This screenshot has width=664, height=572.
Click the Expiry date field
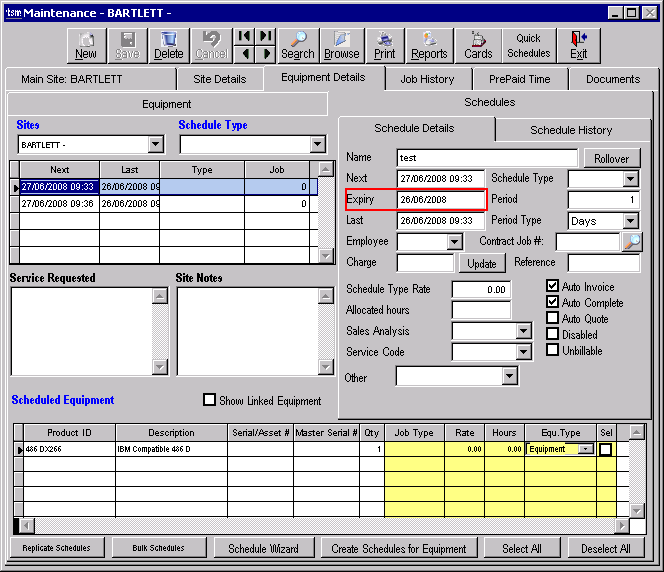pos(440,200)
